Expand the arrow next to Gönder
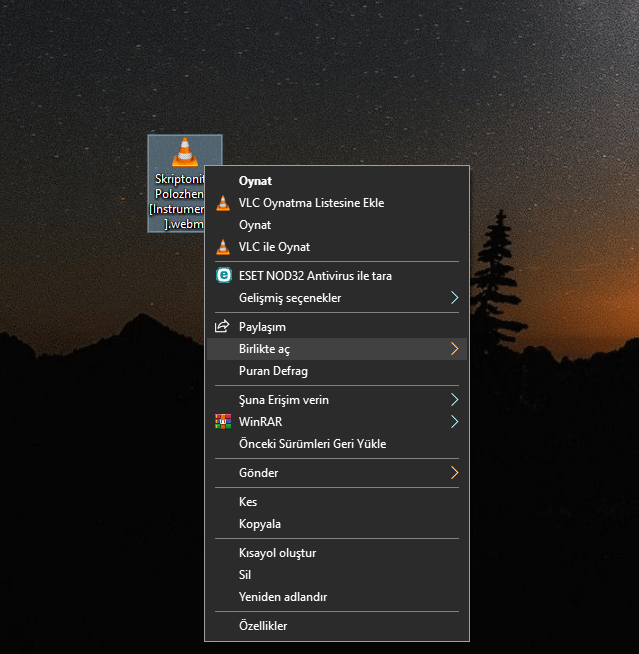The image size is (639, 654). coord(455,473)
